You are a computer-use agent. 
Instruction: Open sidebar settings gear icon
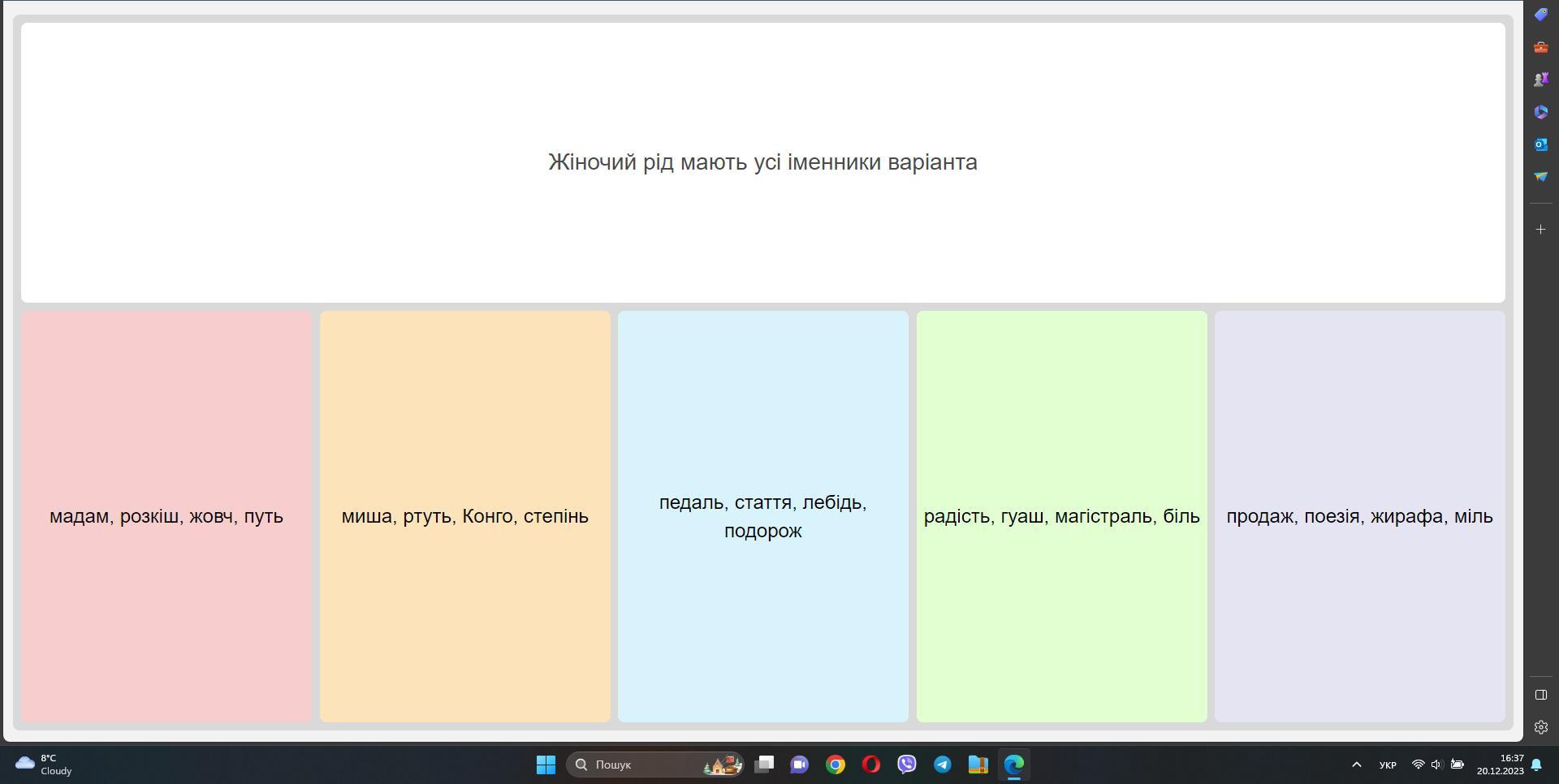click(x=1540, y=727)
